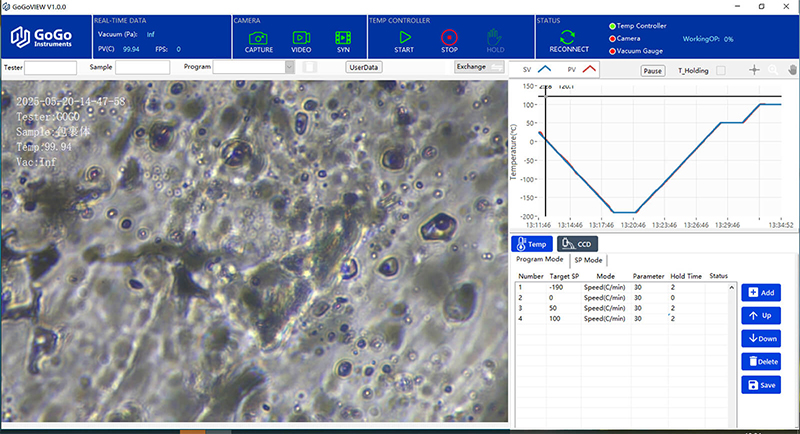The height and width of the screenshot is (434, 800).
Task: Start VIDEO recording
Action: point(301,37)
